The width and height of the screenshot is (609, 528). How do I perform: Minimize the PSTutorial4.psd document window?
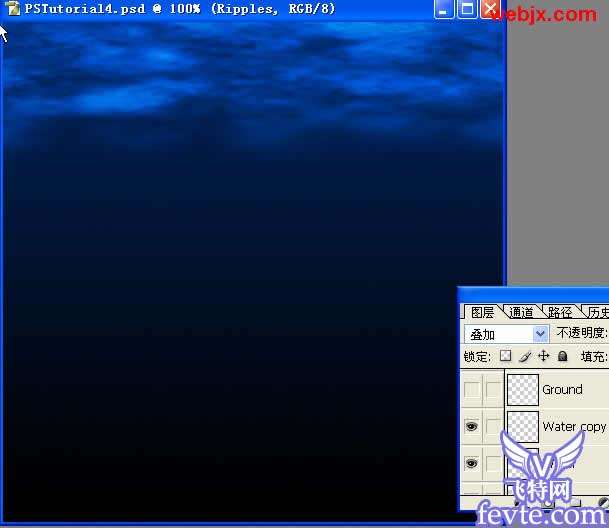444,9
